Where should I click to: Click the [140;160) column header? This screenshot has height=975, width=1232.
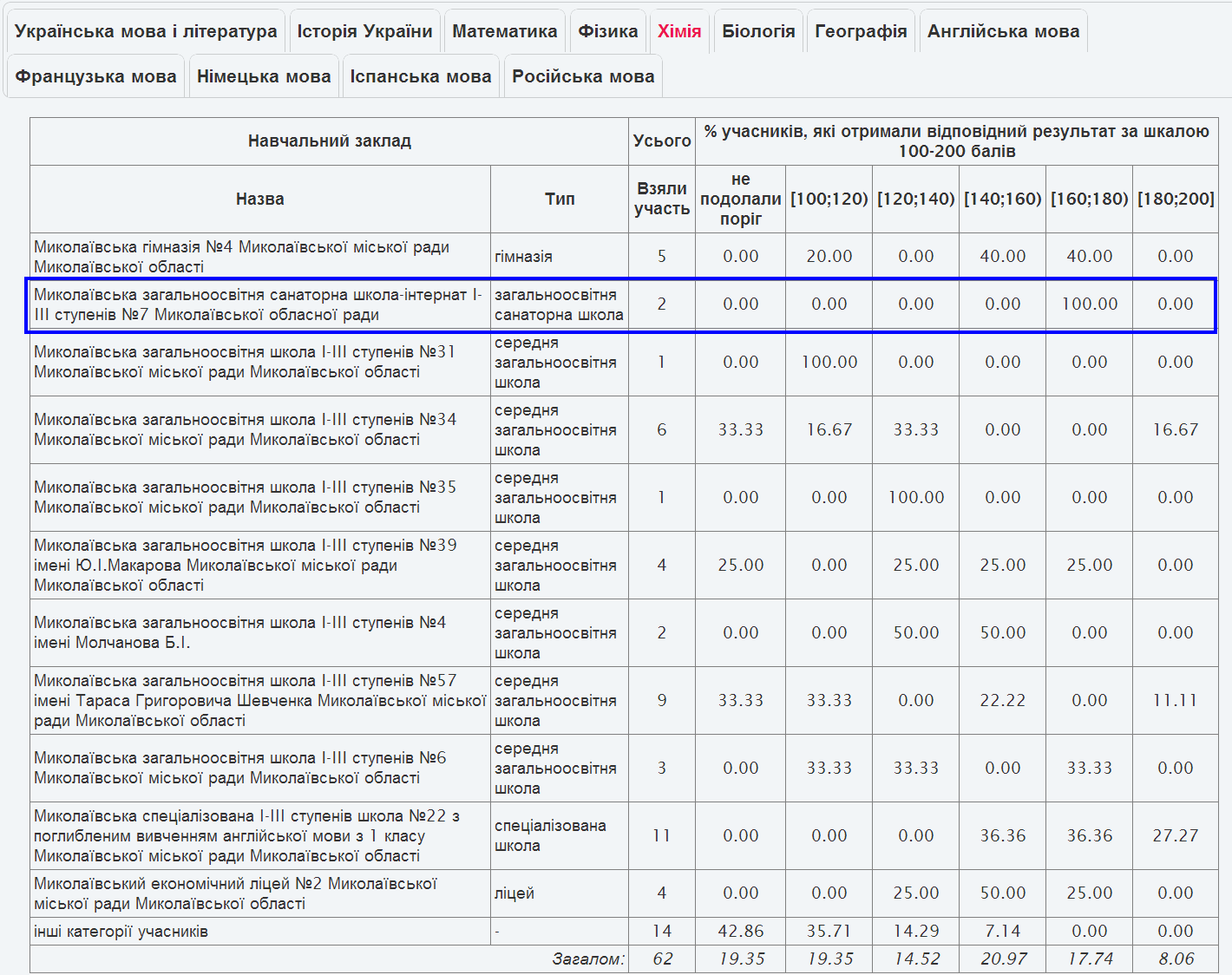(x=1003, y=200)
